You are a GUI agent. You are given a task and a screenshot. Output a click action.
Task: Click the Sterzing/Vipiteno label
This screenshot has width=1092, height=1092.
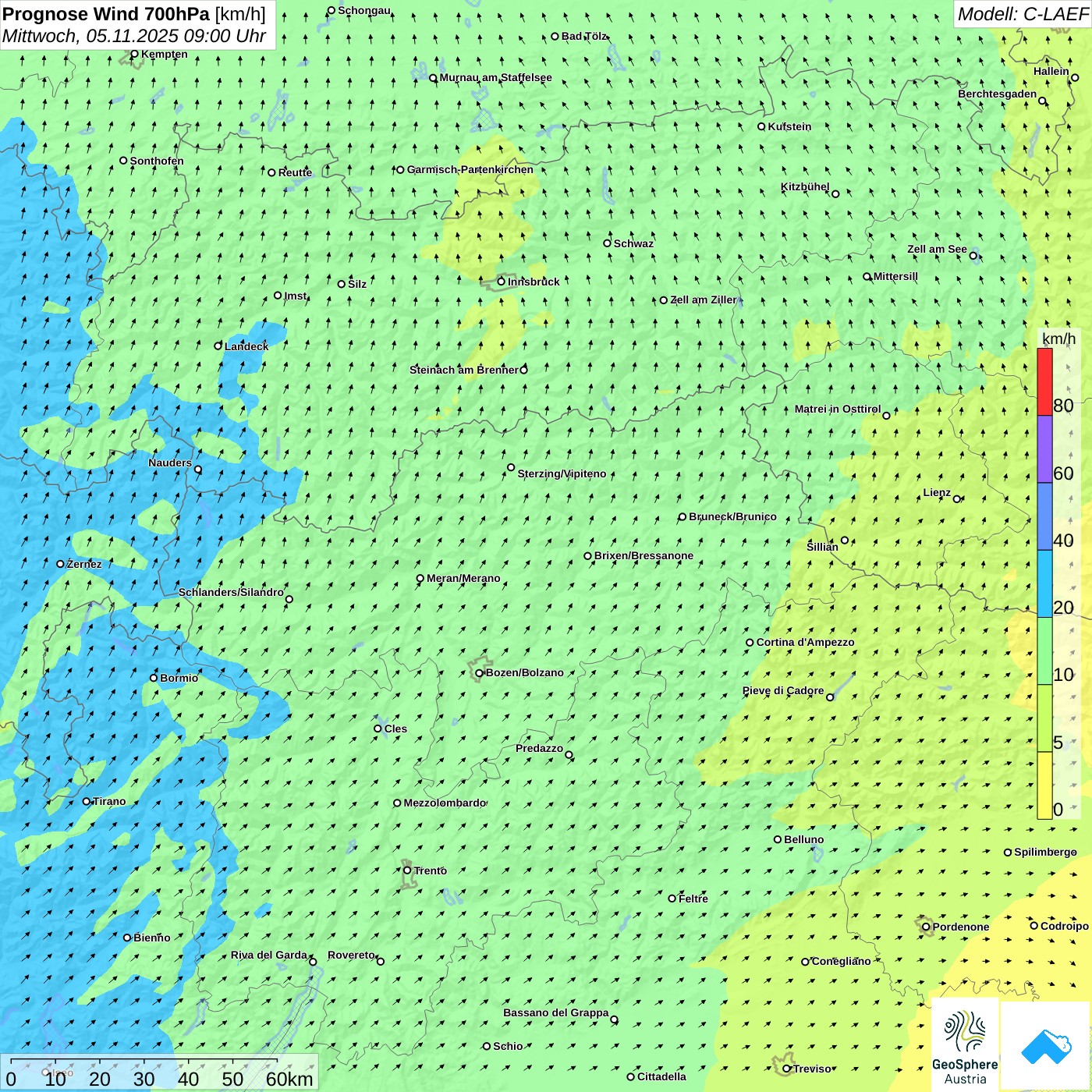point(562,473)
